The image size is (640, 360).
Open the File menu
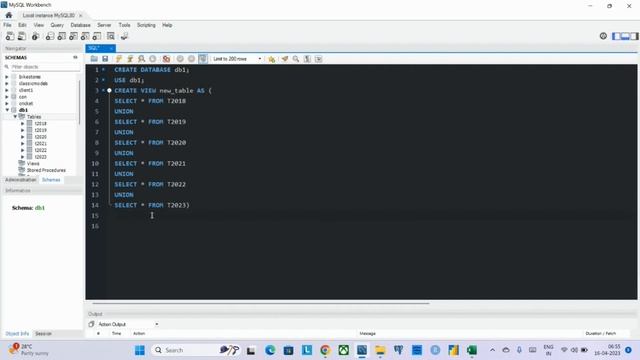point(7,25)
